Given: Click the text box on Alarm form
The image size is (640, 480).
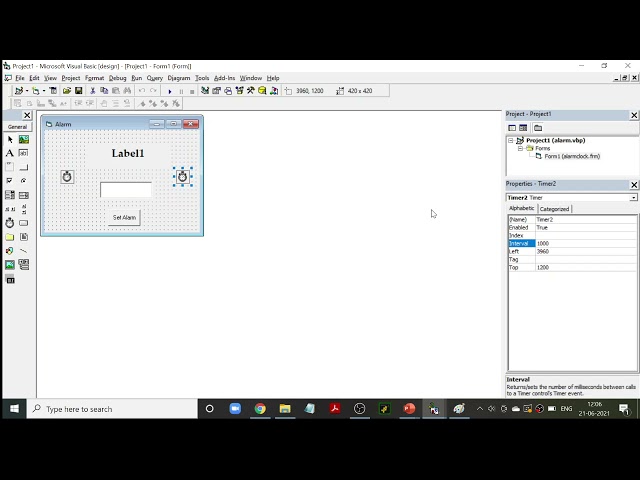Looking at the screenshot, I should point(126,190).
